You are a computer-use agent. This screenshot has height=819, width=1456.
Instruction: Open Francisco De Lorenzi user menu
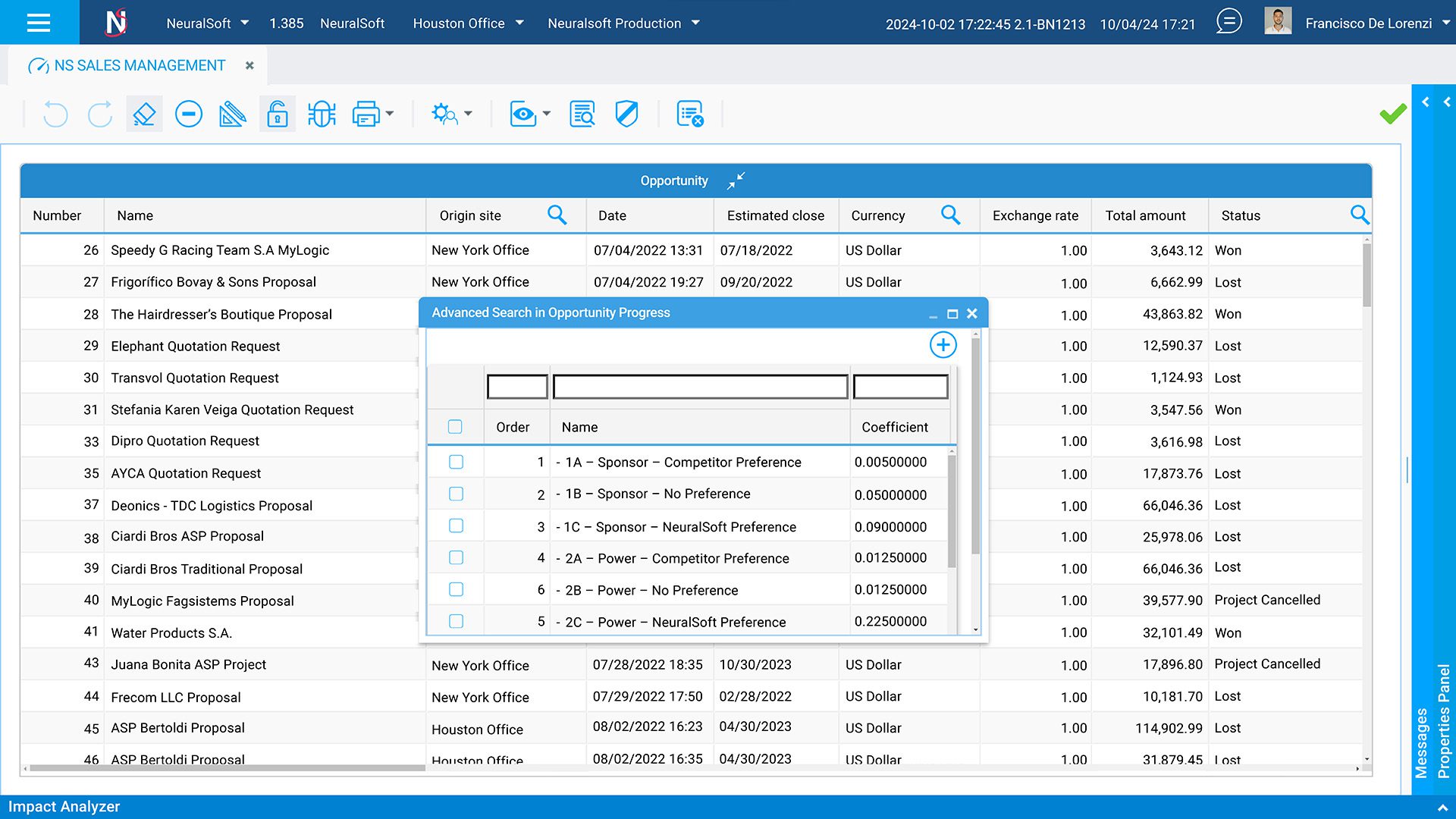coord(1368,23)
